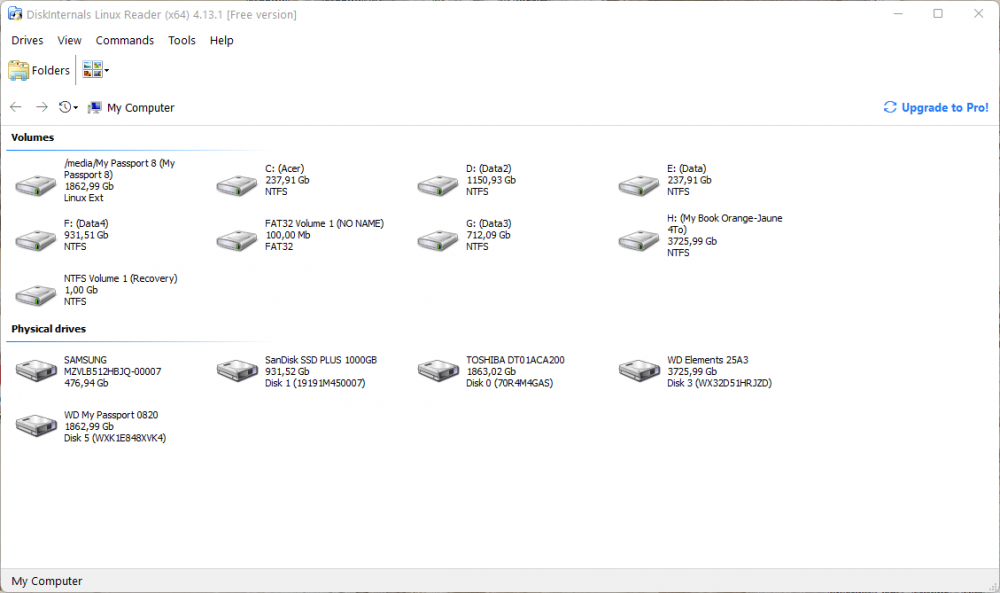Click the My Computer address bar location
1000x593 pixels.
click(x=140, y=108)
